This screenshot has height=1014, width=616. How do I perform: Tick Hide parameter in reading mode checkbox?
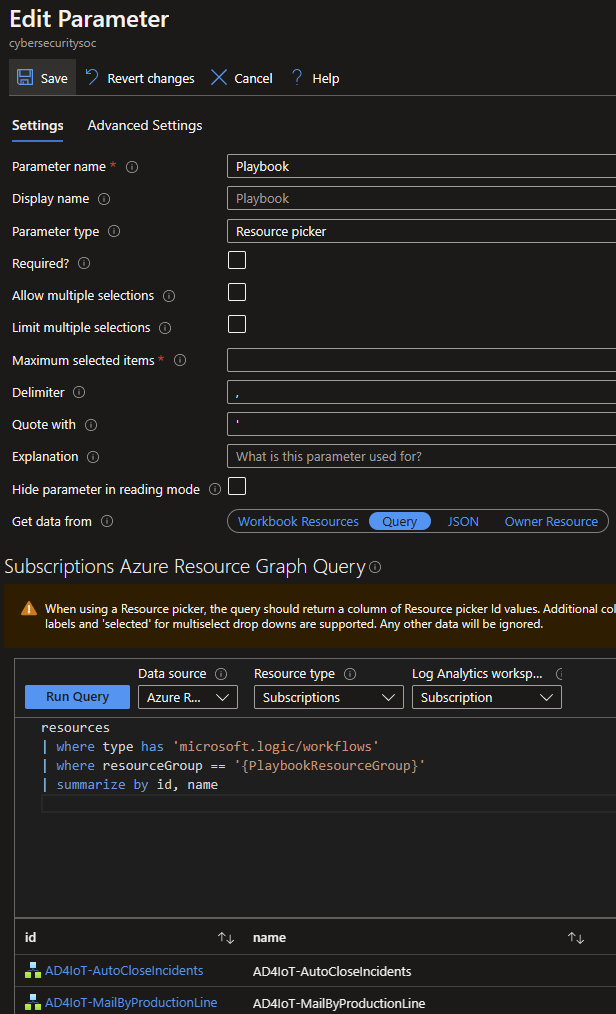click(x=237, y=486)
